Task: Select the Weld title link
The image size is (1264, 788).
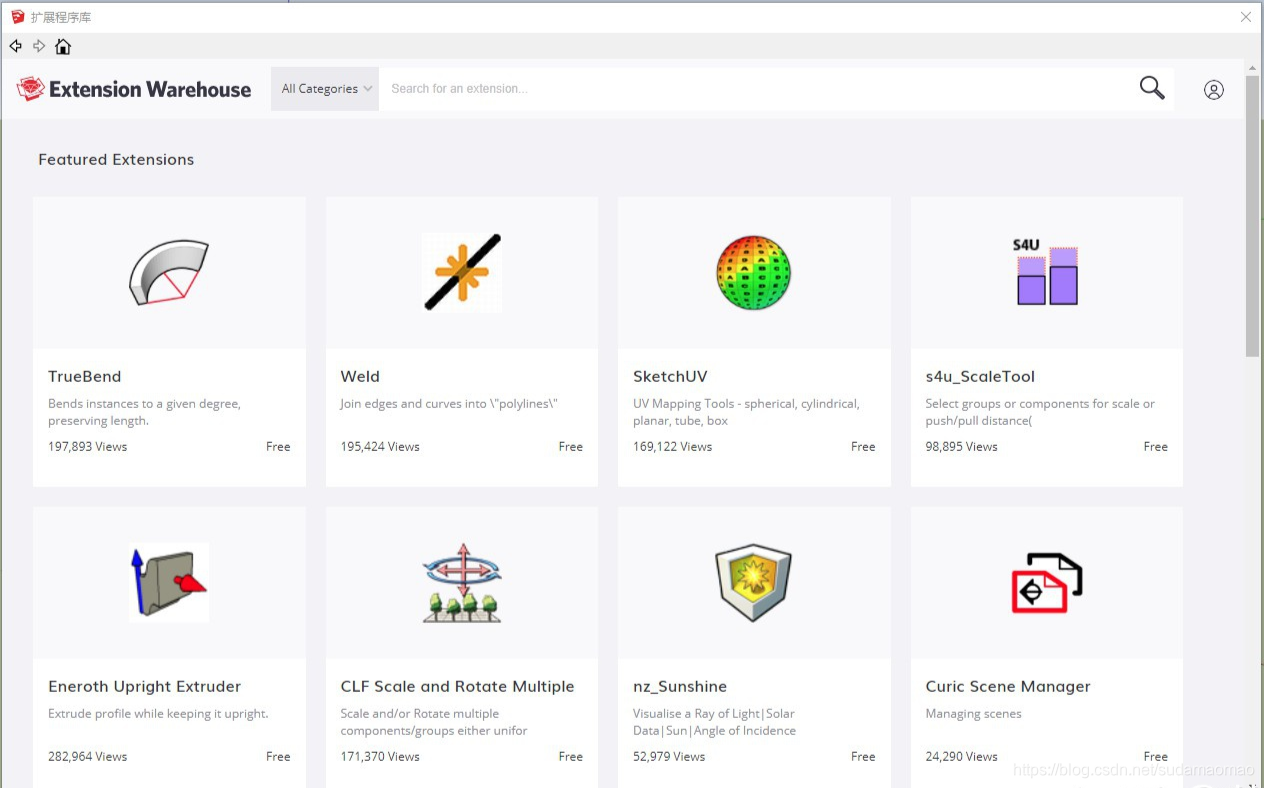Action: coord(360,377)
